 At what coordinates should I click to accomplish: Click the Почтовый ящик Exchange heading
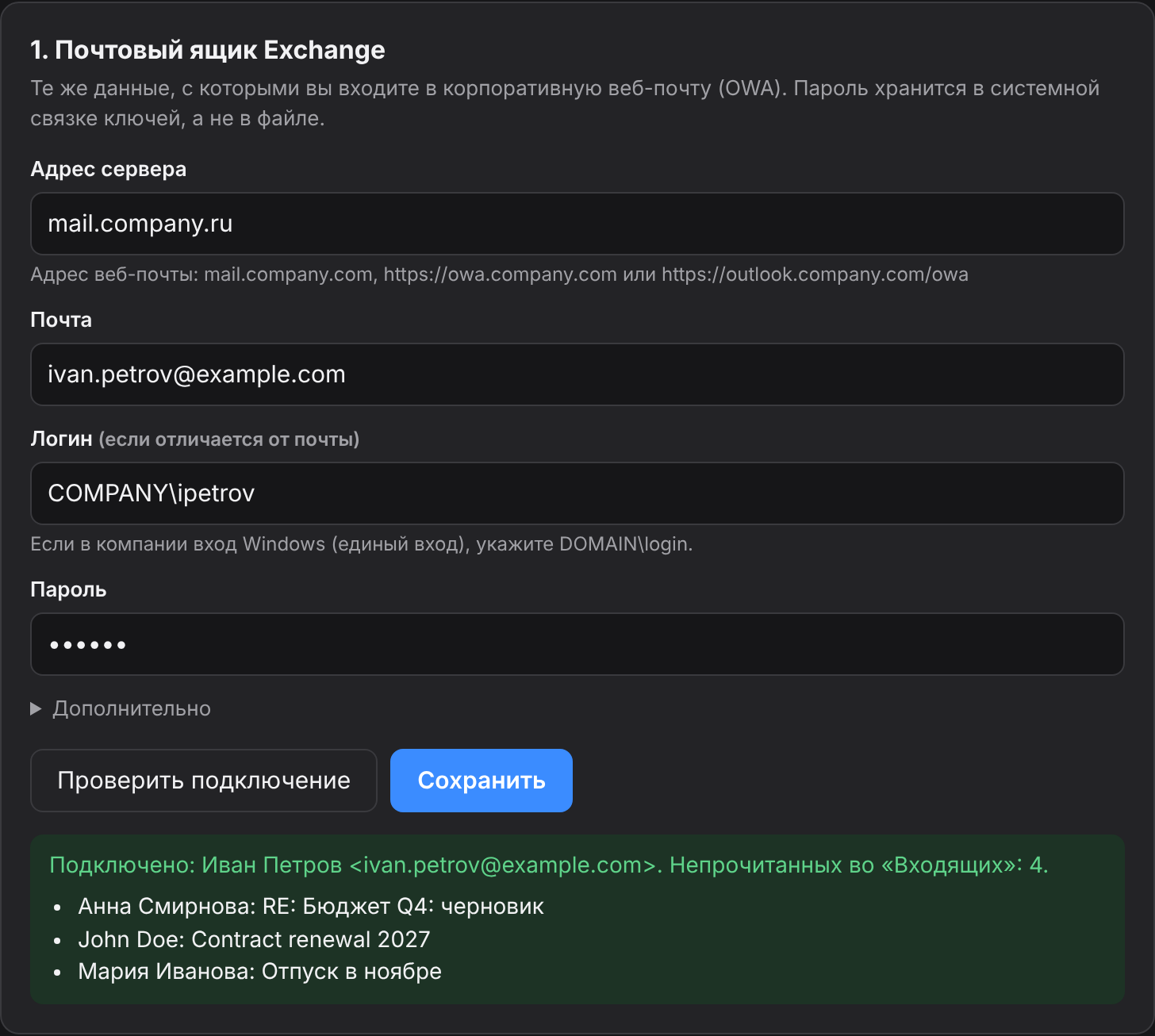[x=208, y=50]
